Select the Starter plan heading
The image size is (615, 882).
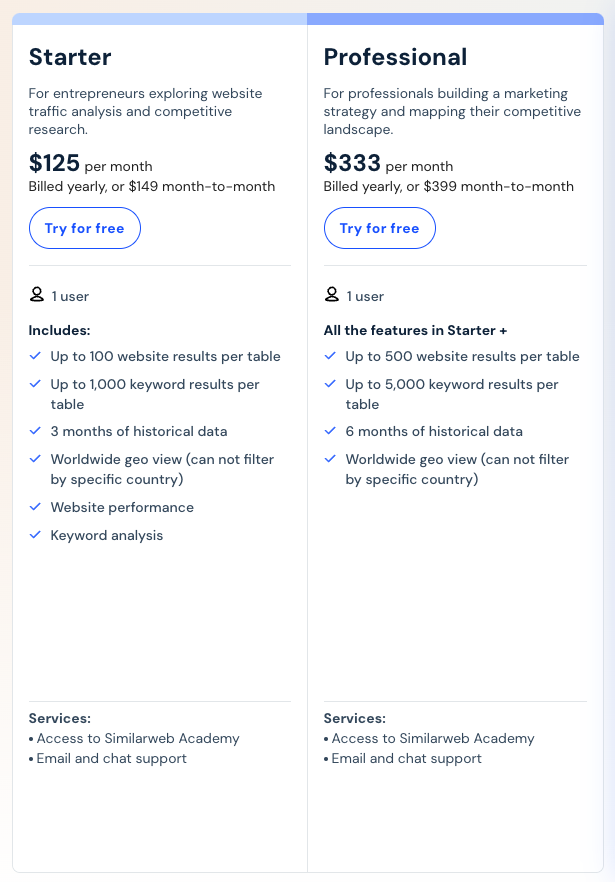point(70,57)
